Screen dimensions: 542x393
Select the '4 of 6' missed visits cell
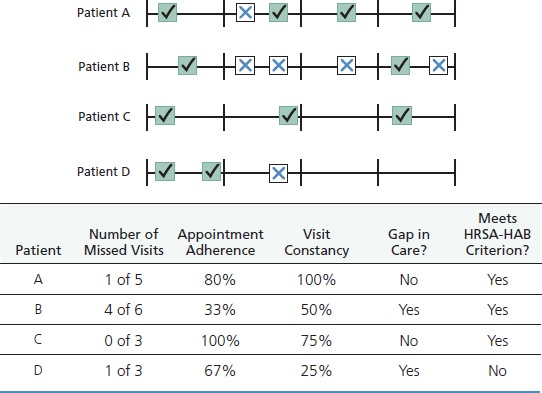tap(123, 310)
